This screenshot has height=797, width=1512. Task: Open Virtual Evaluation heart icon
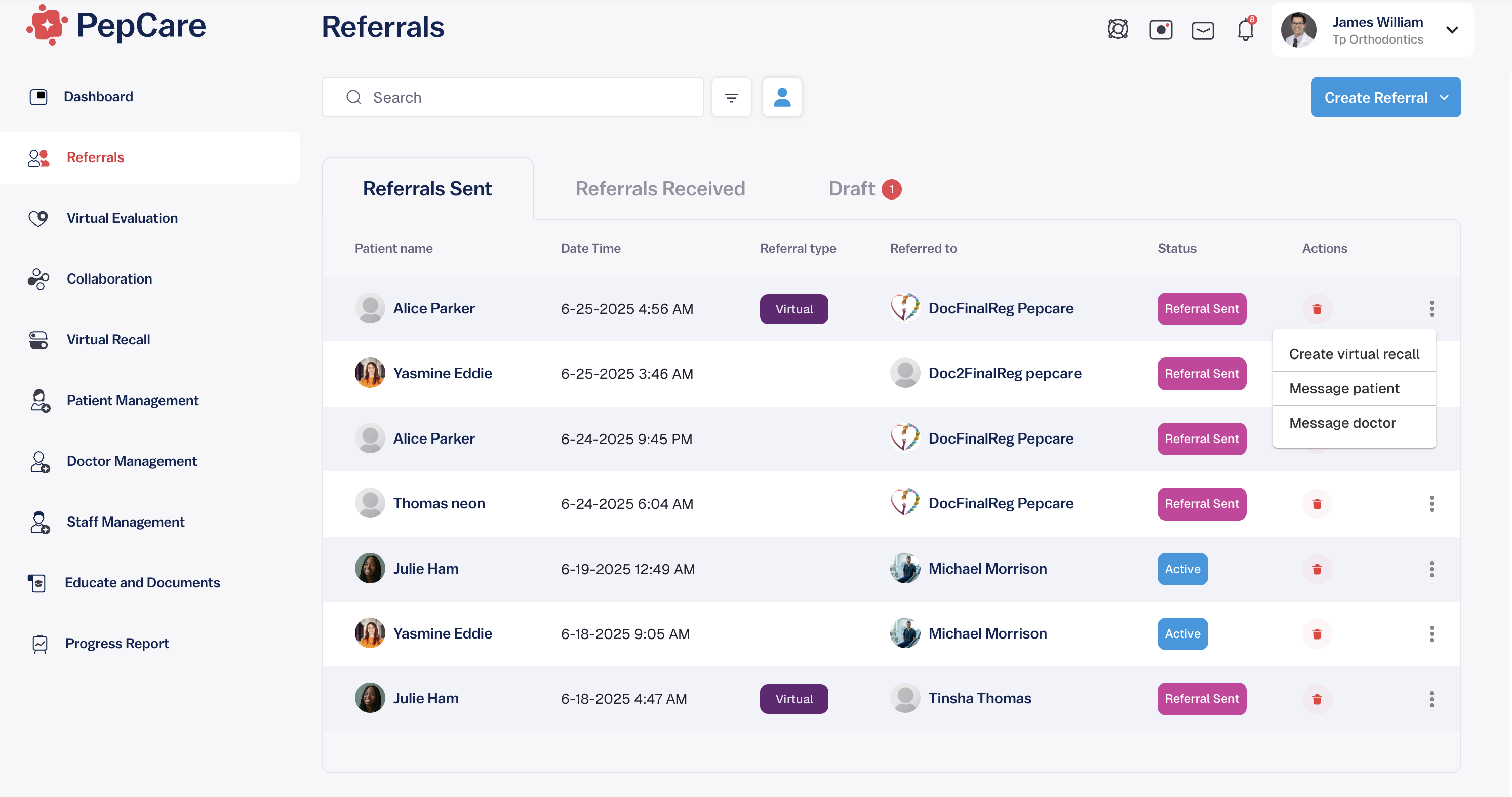point(38,218)
